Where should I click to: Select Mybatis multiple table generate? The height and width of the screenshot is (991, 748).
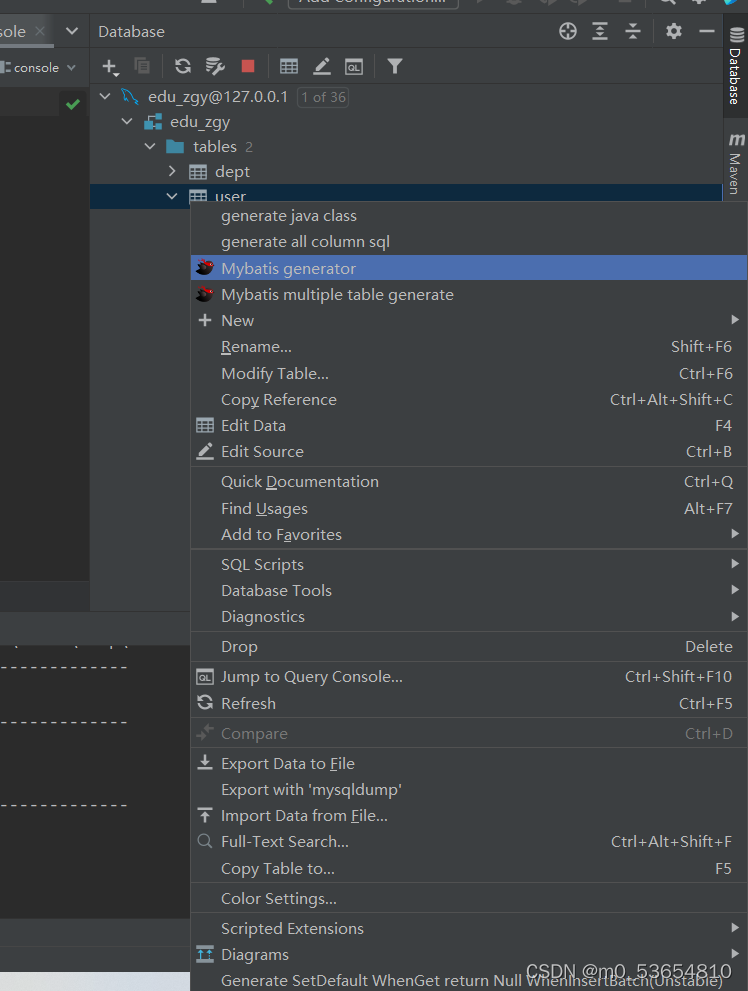point(469,295)
